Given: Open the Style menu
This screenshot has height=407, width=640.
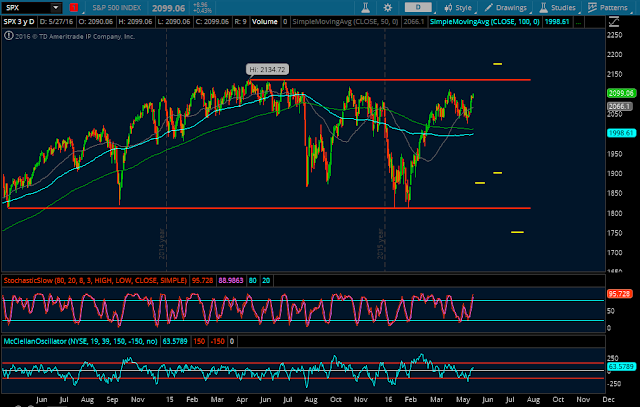Looking at the screenshot, I should tap(458, 7).
